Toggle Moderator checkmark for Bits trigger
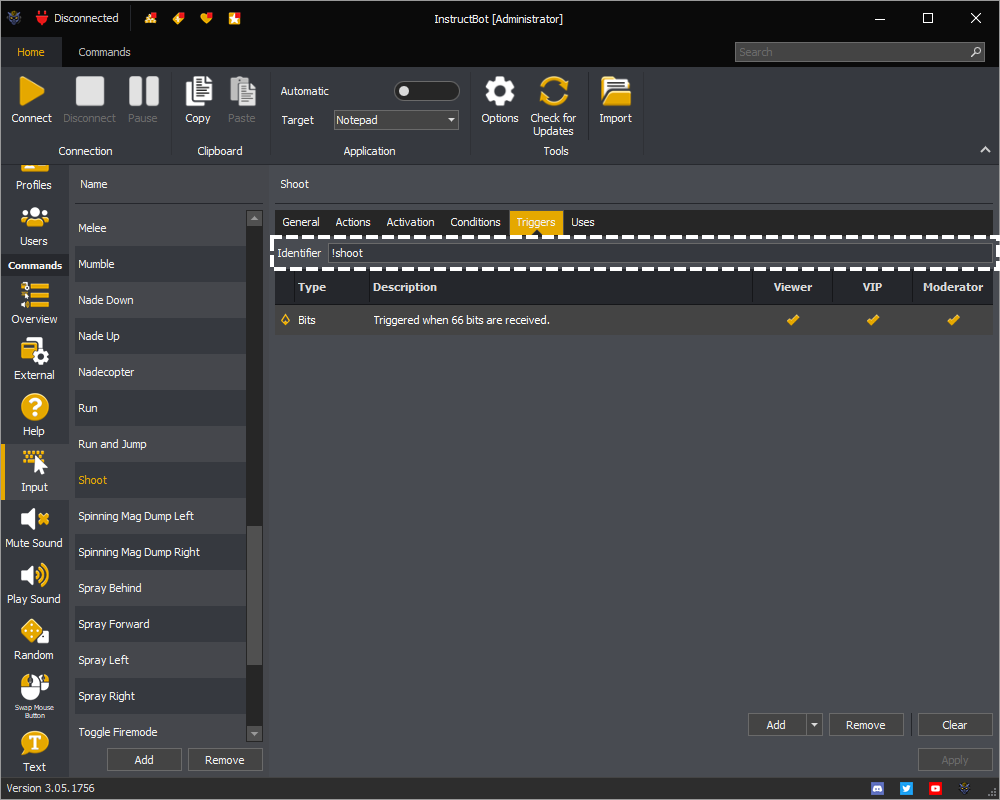Screen dimensions: 1000x800 pos(953,320)
